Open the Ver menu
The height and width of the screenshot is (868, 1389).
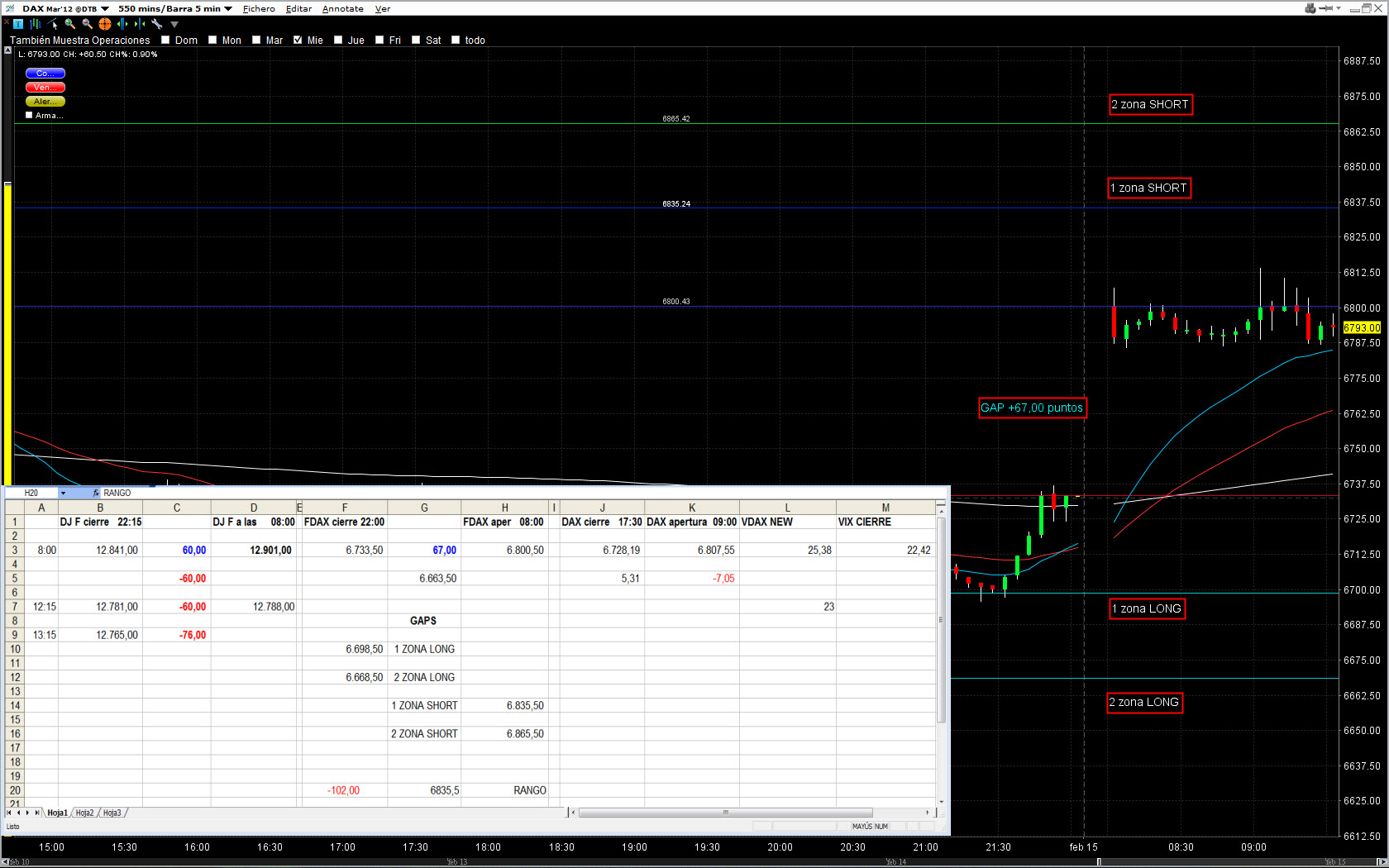[x=383, y=8]
